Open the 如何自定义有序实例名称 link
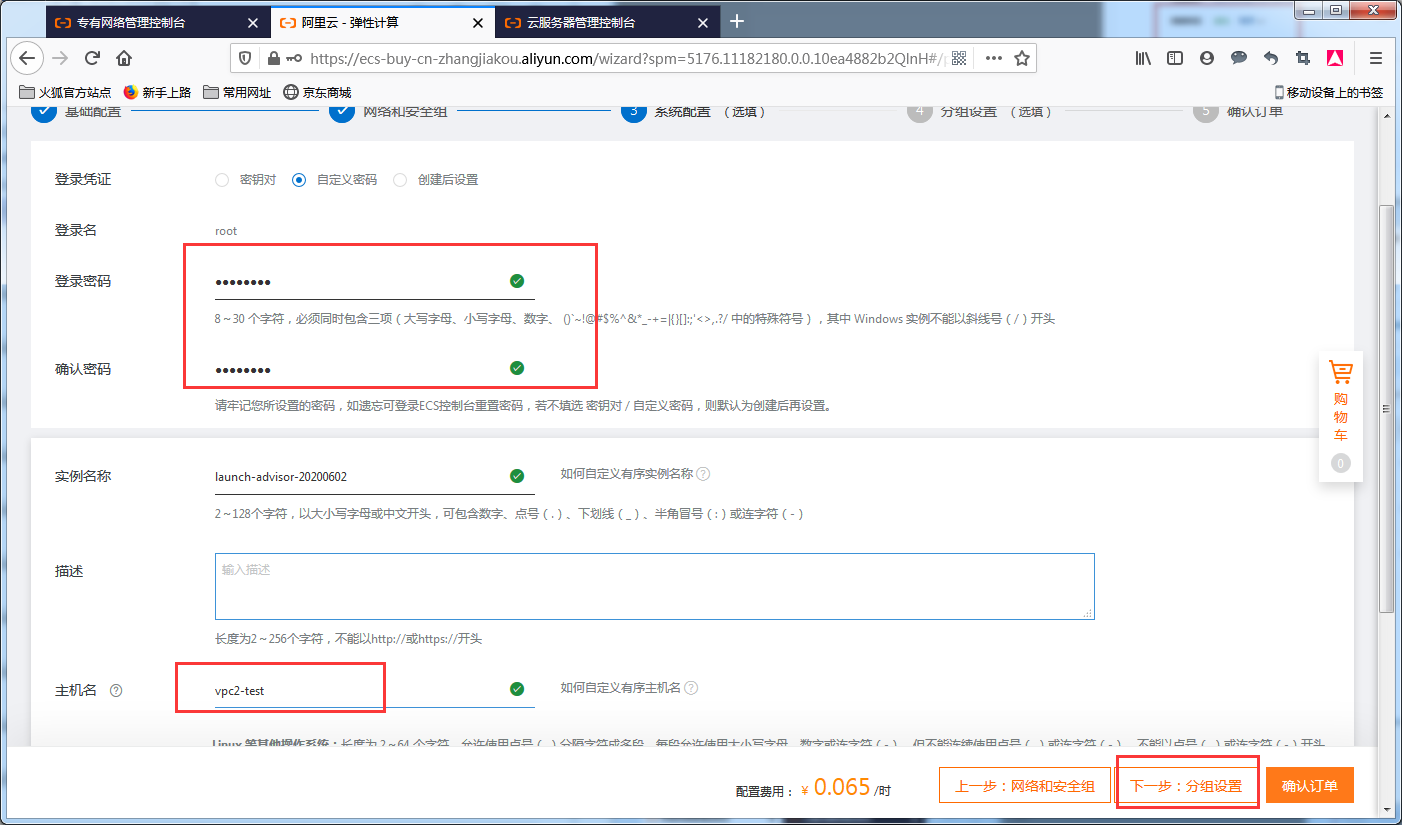 click(x=625, y=474)
